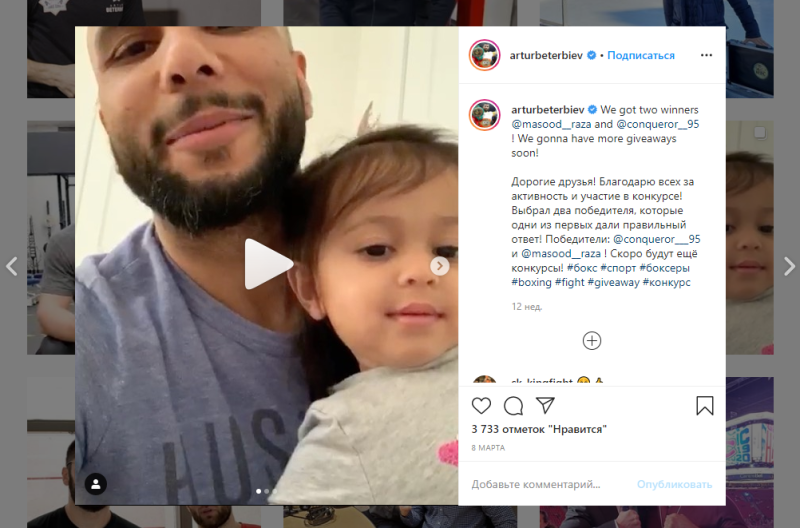
Task: Share the post with the paper plane icon
Action: click(x=545, y=406)
